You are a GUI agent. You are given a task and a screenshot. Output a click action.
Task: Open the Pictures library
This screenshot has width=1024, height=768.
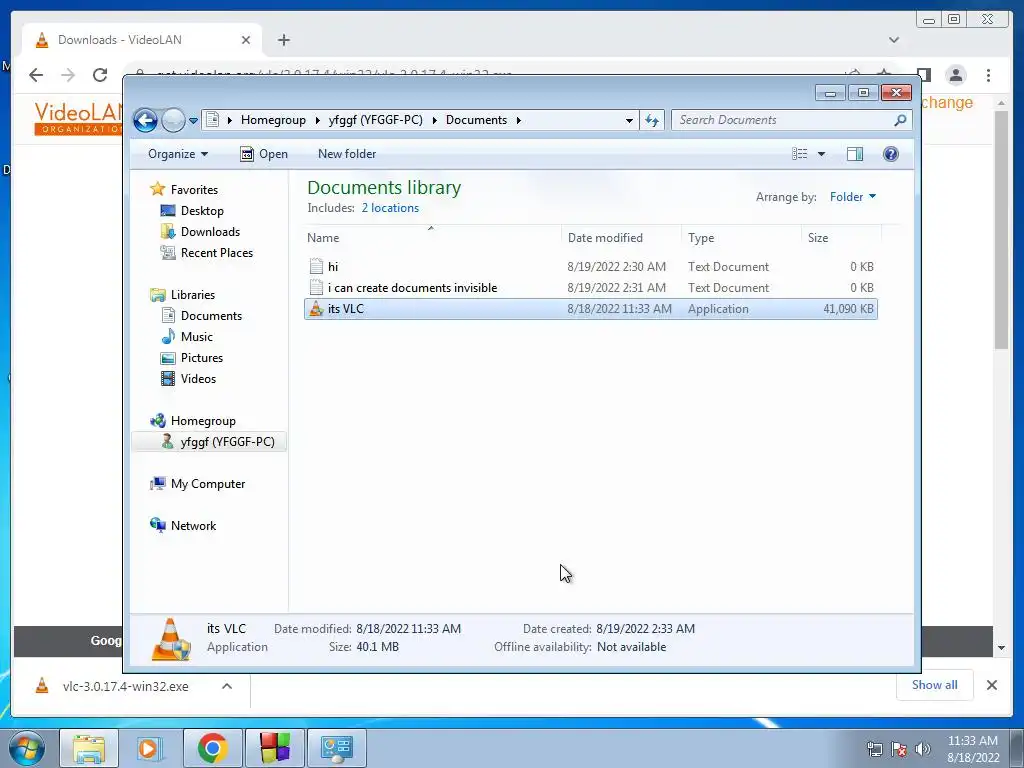(x=202, y=358)
